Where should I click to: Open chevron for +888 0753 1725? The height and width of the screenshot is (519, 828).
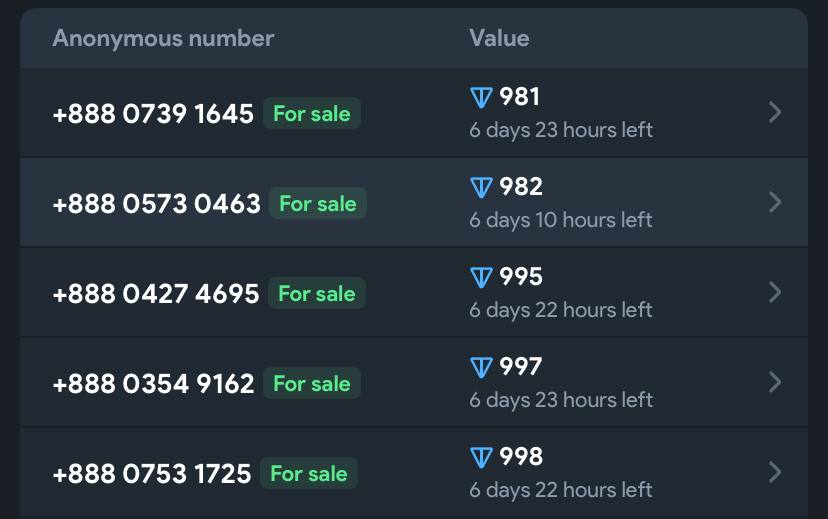(775, 472)
